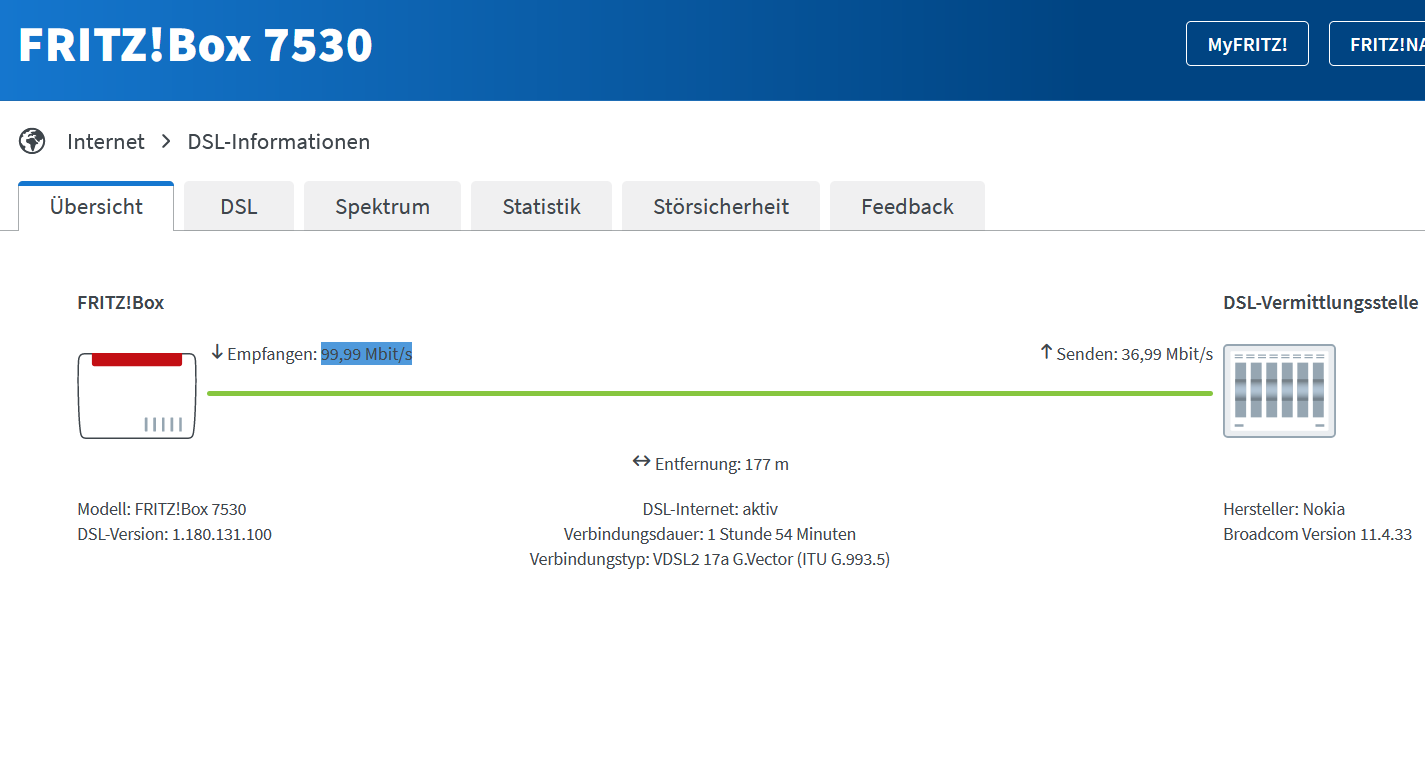The image size is (1425, 782).
Task: Click the bold FRITZ!Box heading
Action: (x=121, y=302)
